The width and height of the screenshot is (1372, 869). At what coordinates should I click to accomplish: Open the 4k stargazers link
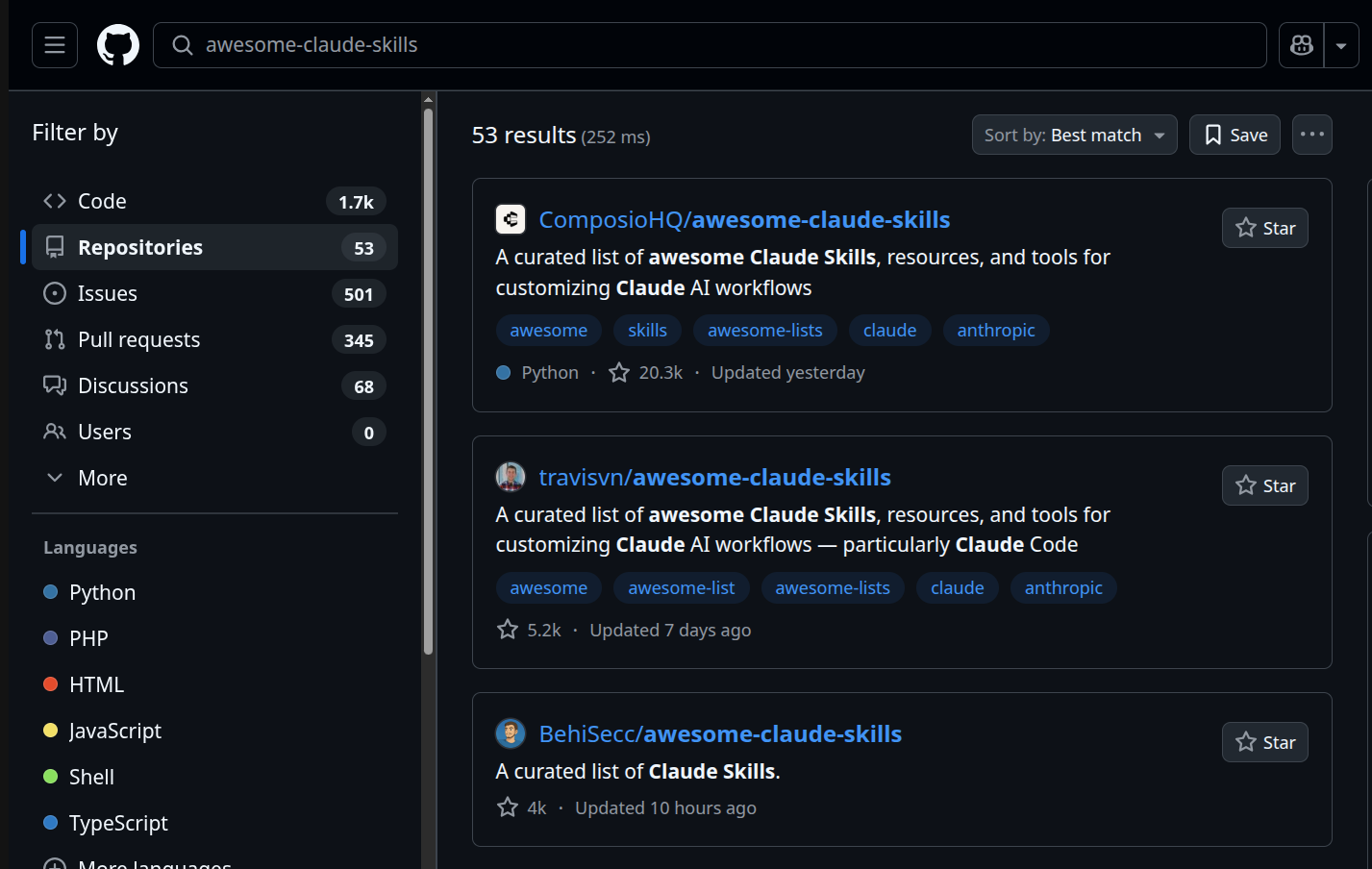pos(521,808)
